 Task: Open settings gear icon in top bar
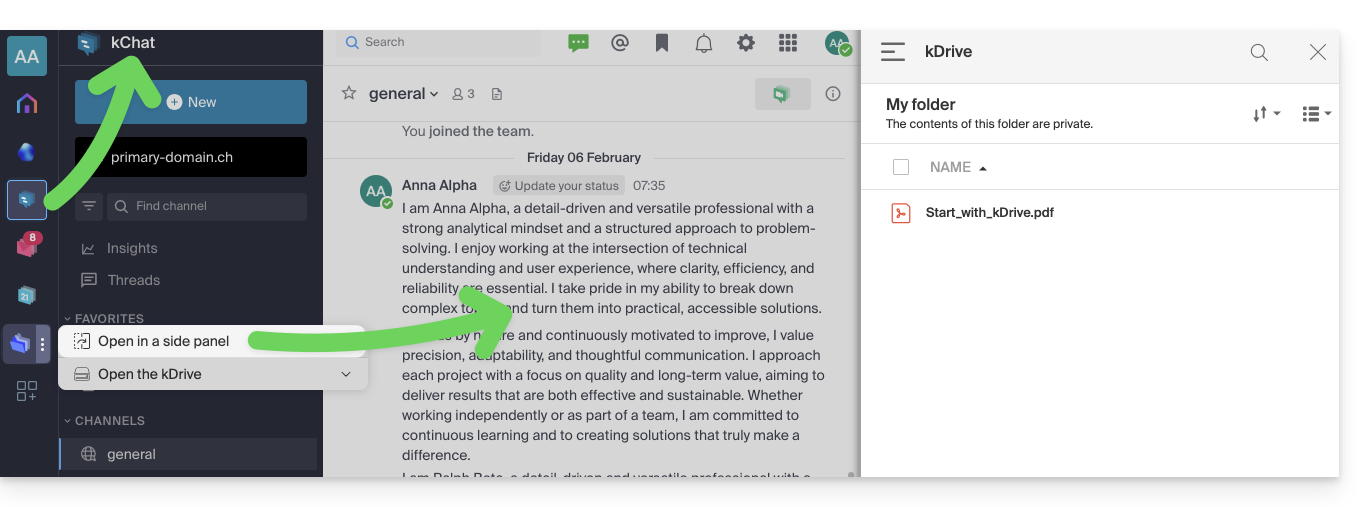pos(746,43)
